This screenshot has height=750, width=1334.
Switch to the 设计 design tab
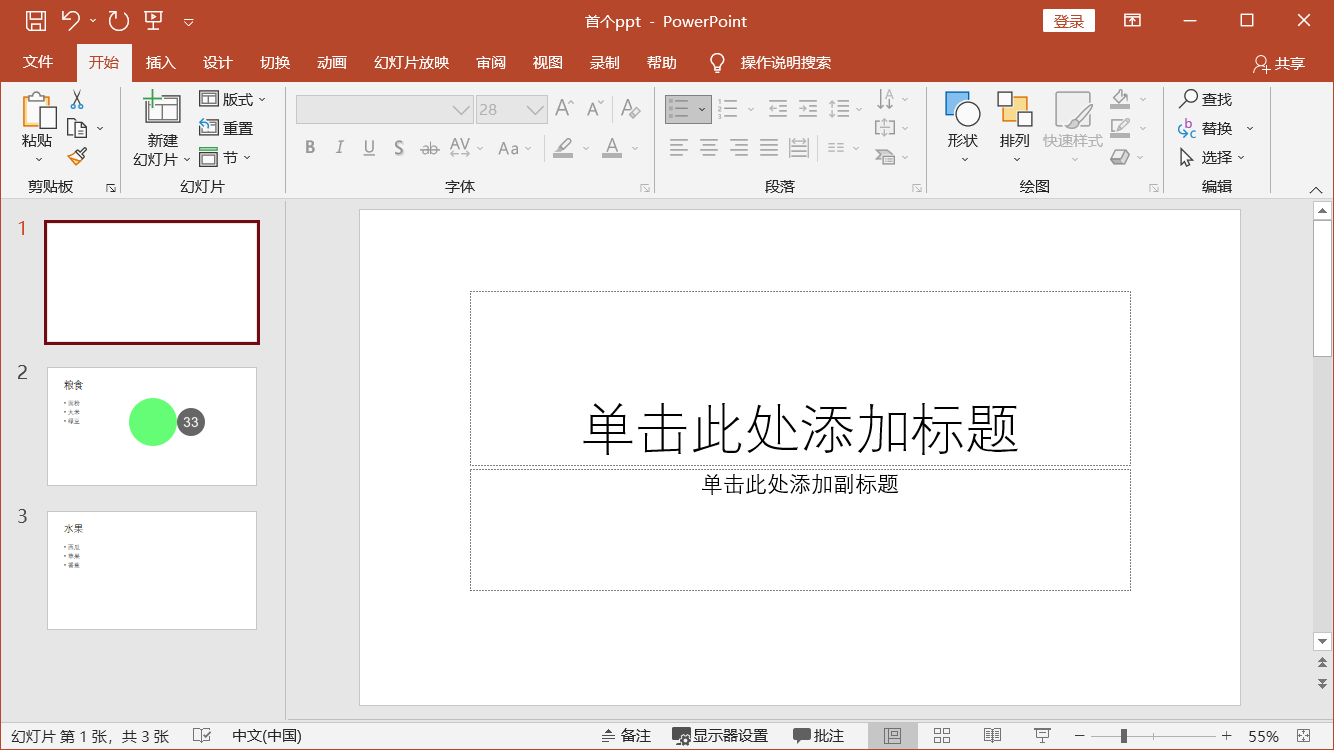click(218, 62)
